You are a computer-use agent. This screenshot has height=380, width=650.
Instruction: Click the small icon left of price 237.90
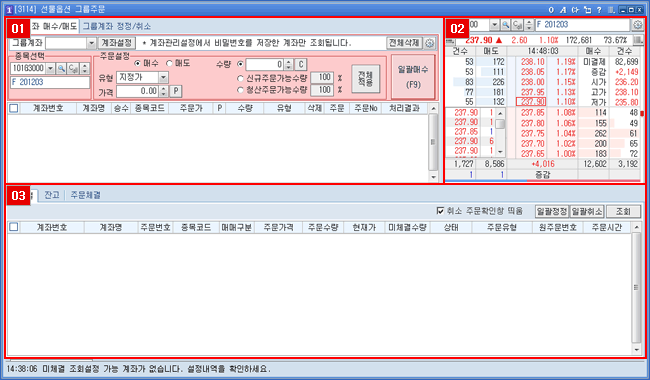[450, 41]
